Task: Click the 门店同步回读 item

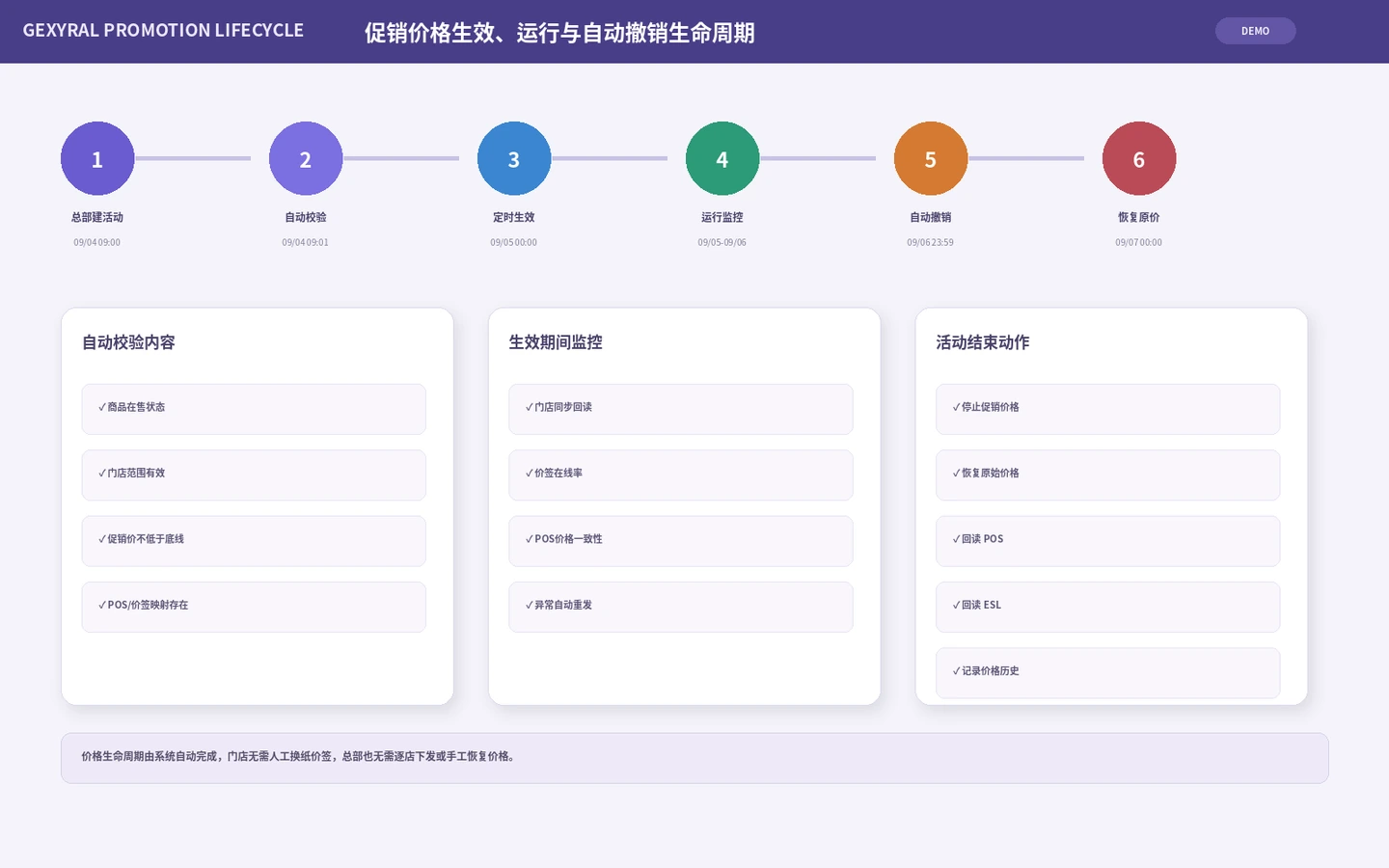Action: coord(681,409)
